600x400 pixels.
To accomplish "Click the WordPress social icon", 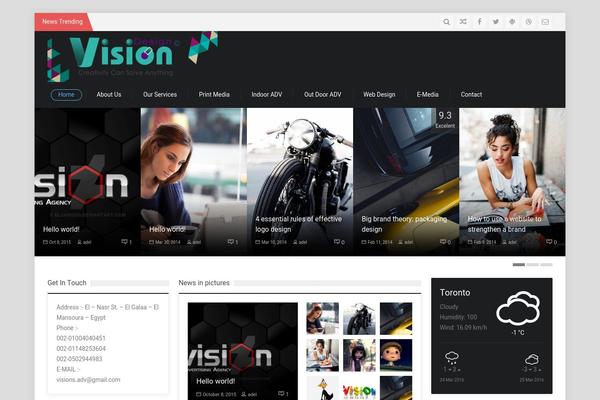I will pos(528,22).
